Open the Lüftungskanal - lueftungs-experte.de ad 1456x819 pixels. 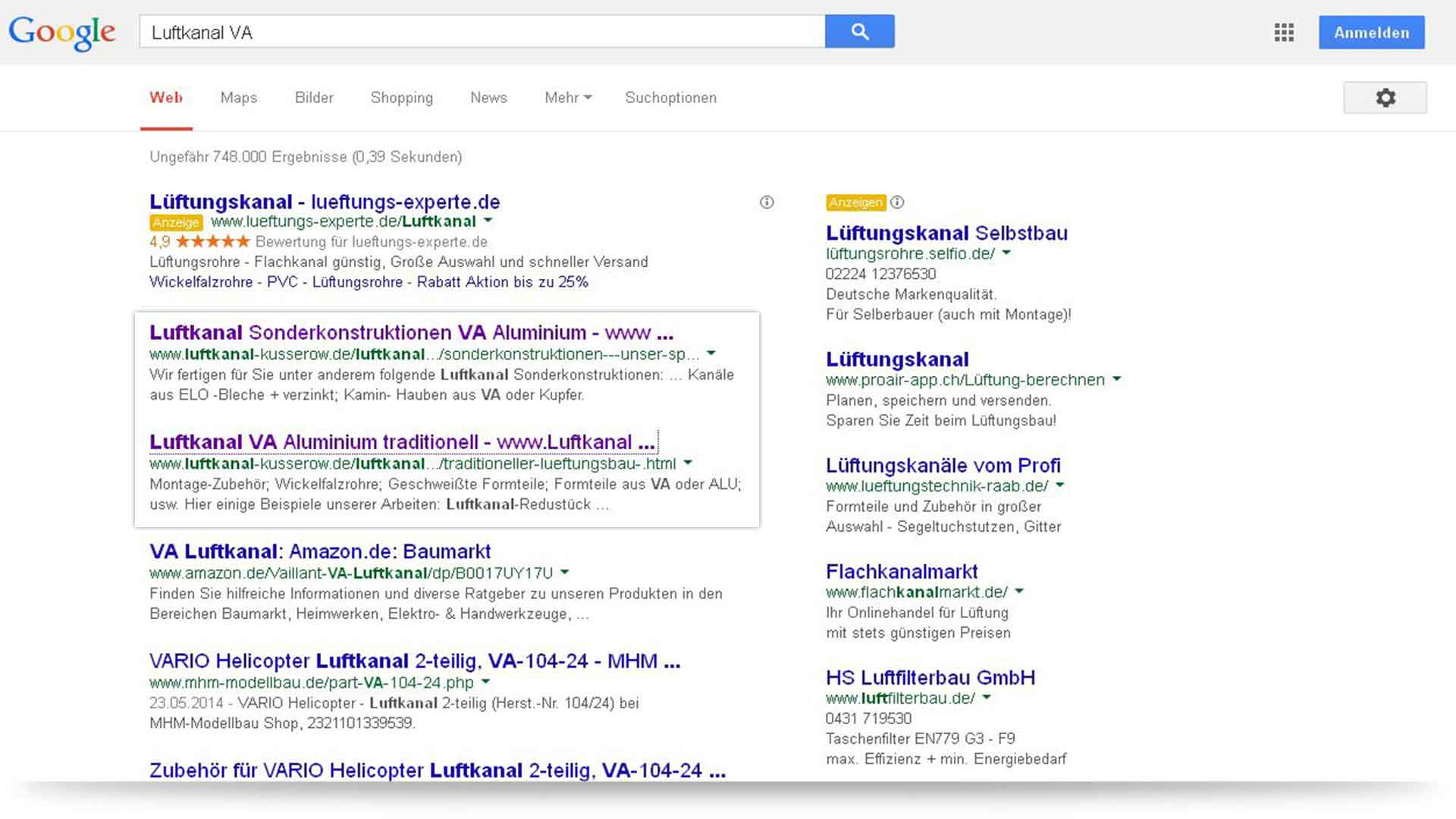325,202
